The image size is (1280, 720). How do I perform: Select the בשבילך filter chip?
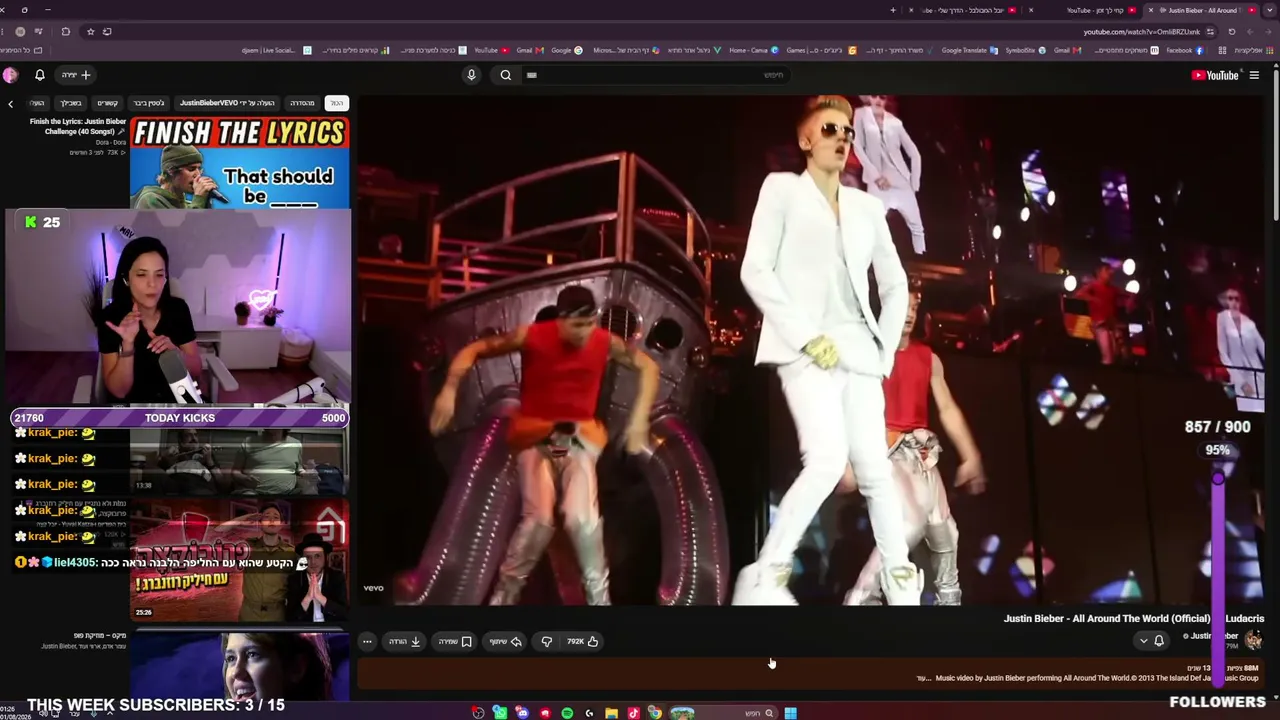click(x=70, y=103)
